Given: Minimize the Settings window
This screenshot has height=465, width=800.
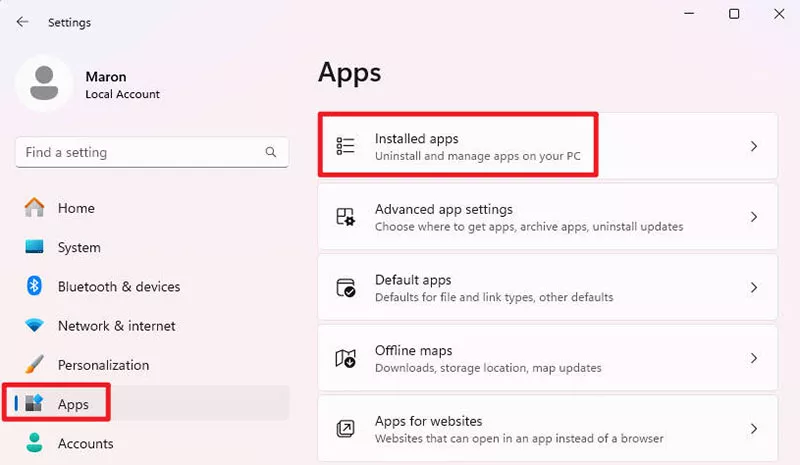Looking at the screenshot, I should [x=689, y=14].
